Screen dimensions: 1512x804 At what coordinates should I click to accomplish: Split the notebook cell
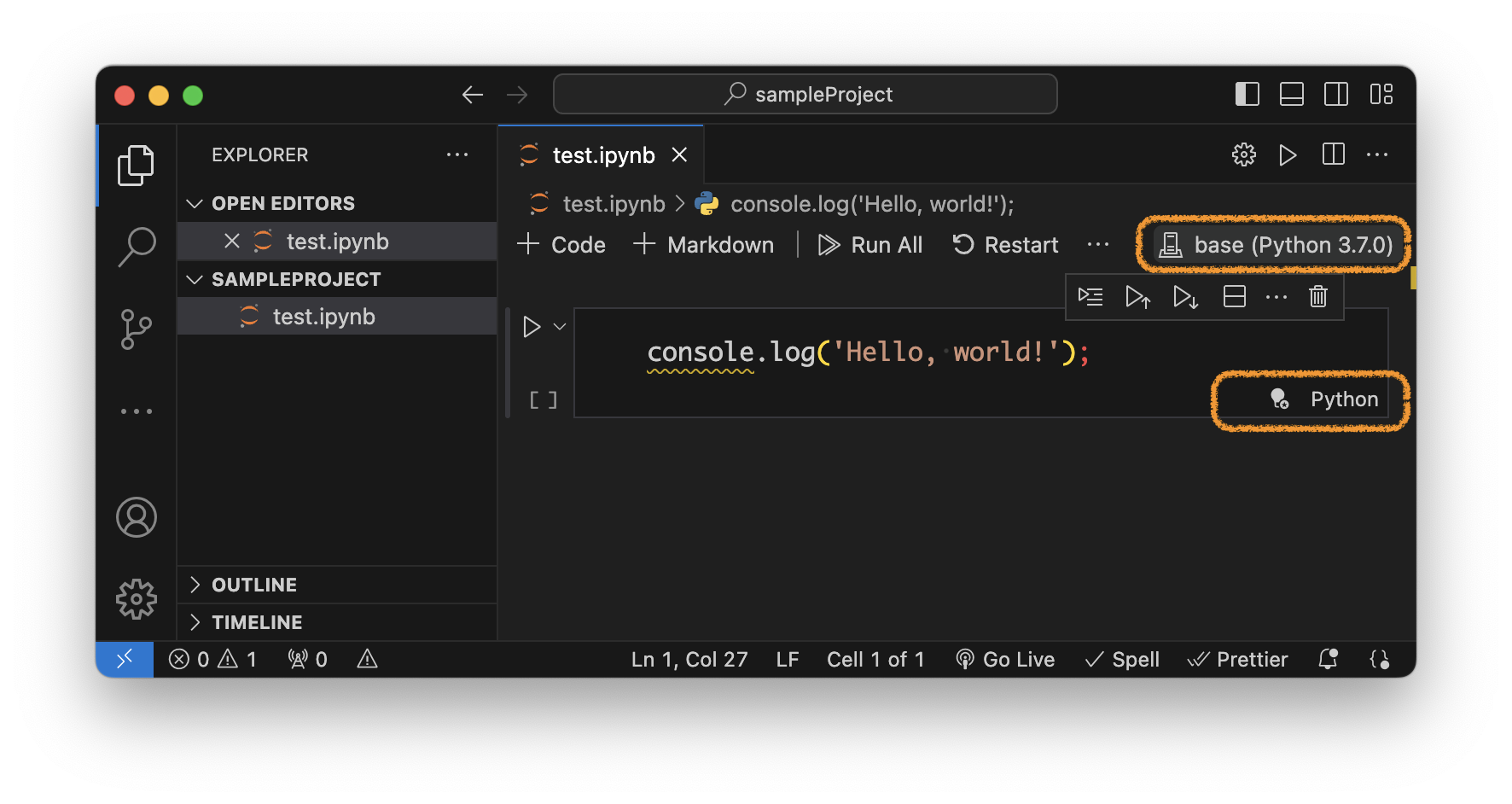[x=1234, y=296]
